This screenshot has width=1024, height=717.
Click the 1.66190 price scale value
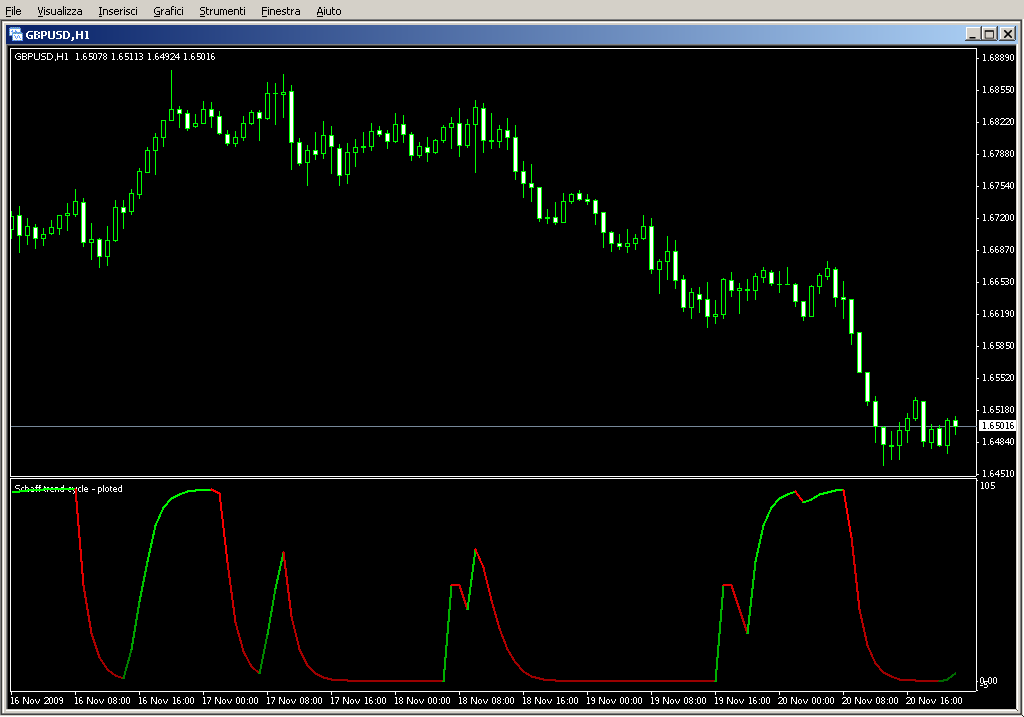tap(999, 313)
